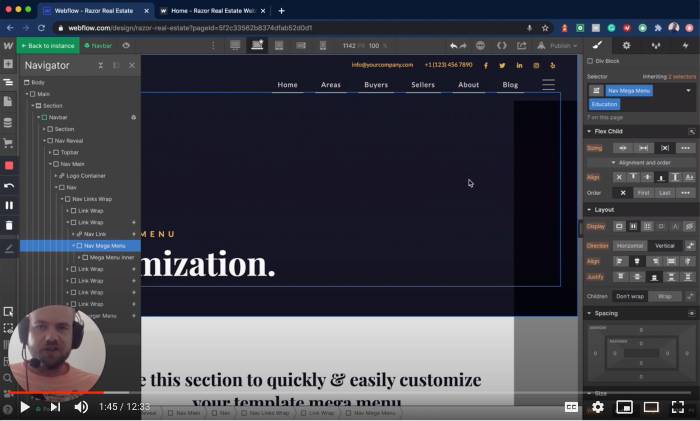Open the CMS Collections database panel
This screenshot has width=700, height=421.
[x=9, y=123]
